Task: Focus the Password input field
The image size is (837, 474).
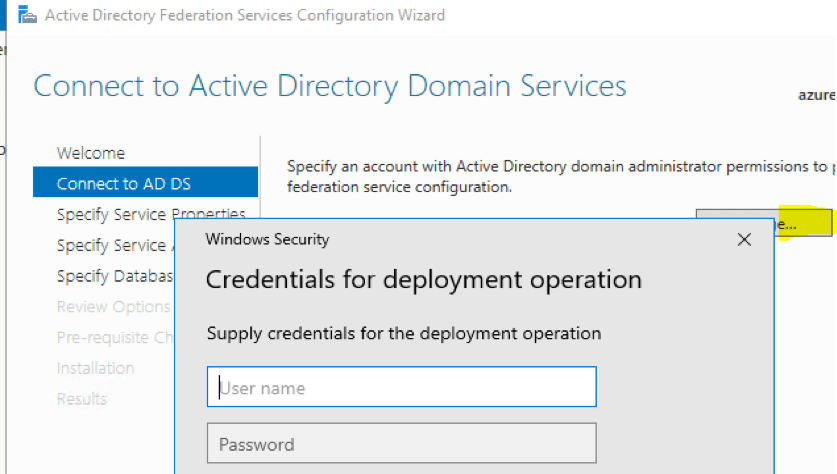Action: pyautogui.click(x=401, y=444)
